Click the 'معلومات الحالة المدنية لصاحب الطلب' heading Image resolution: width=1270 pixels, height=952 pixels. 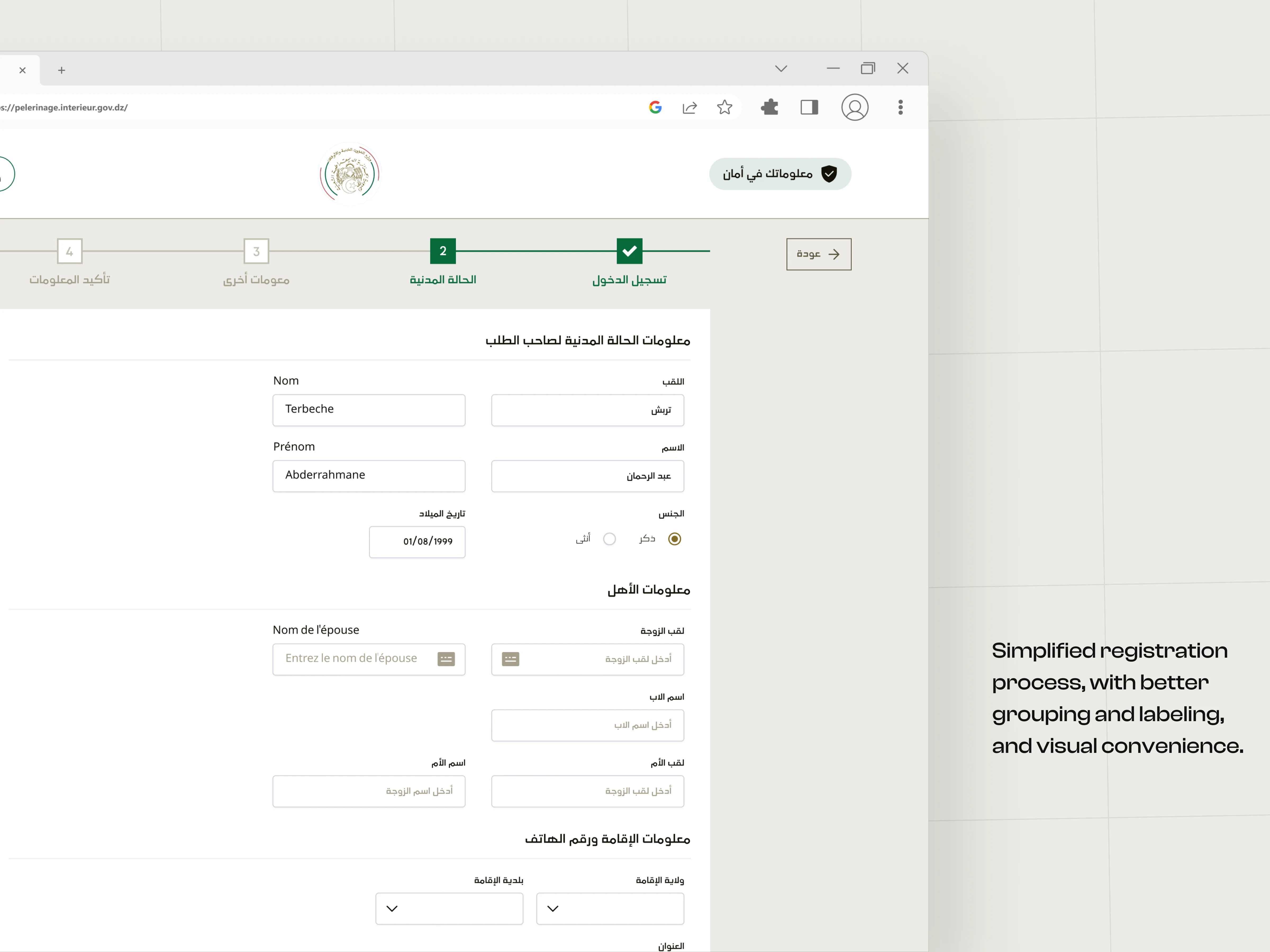click(588, 340)
